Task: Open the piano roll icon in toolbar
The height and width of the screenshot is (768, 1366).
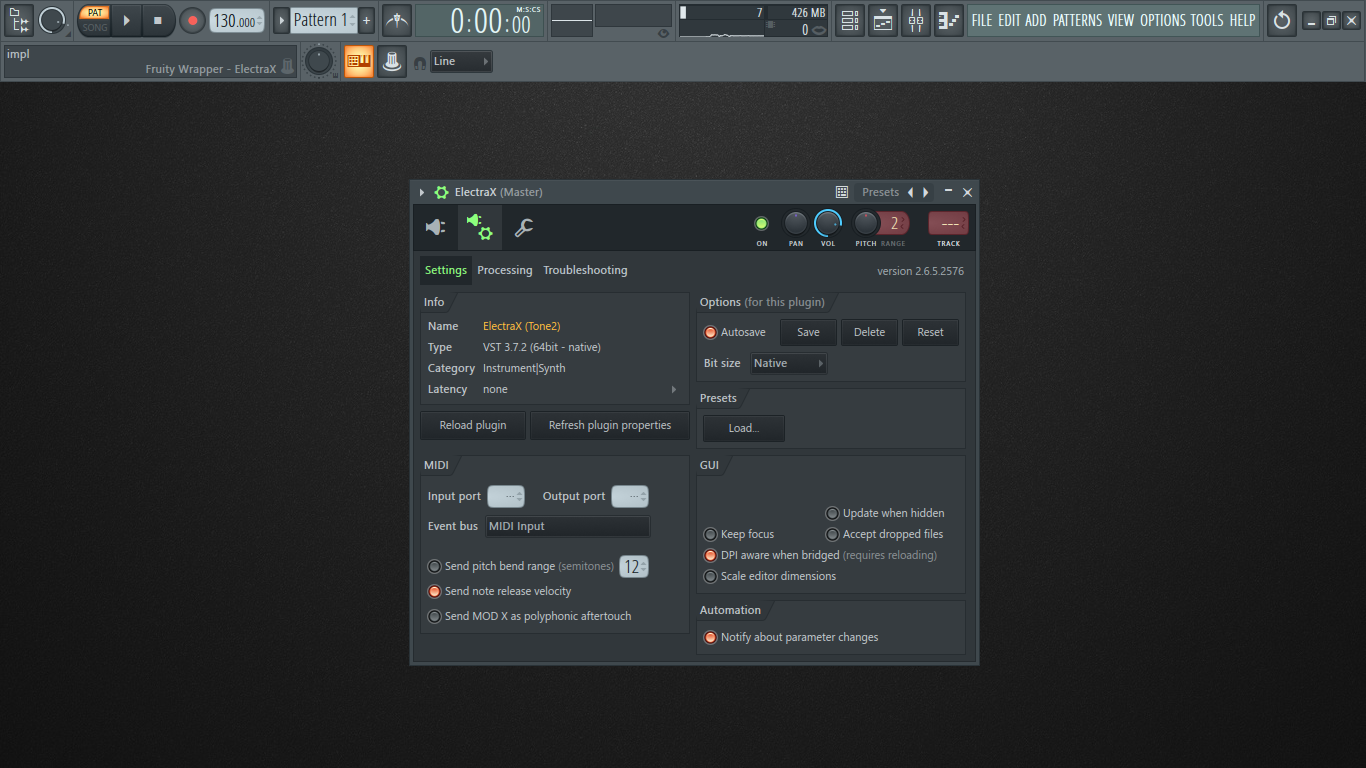Action: 949,20
